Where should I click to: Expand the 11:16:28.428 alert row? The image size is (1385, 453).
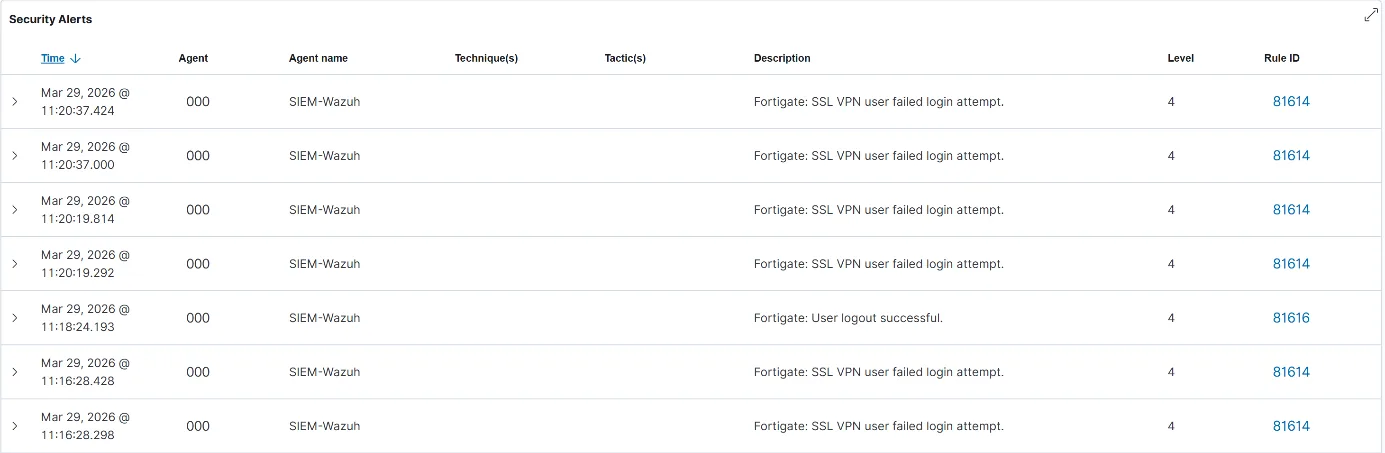click(15, 371)
